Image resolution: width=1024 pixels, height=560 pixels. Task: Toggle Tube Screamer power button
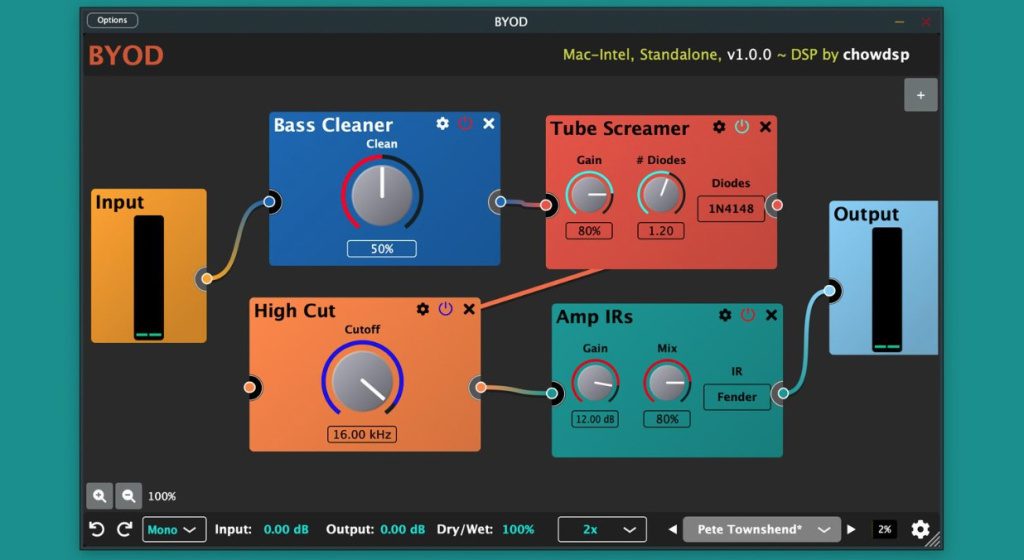point(742,127)
